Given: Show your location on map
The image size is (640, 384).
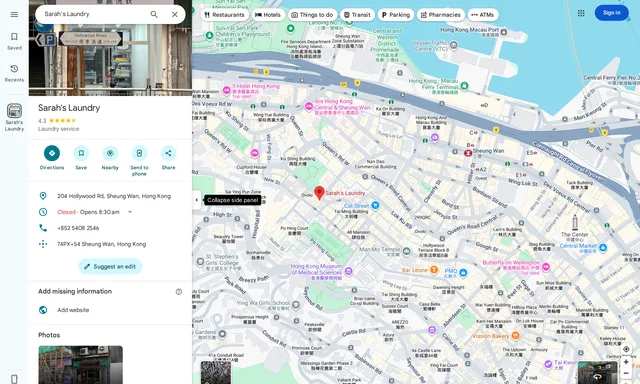Looking at the screenshot, I should click(x=626, y=349).
